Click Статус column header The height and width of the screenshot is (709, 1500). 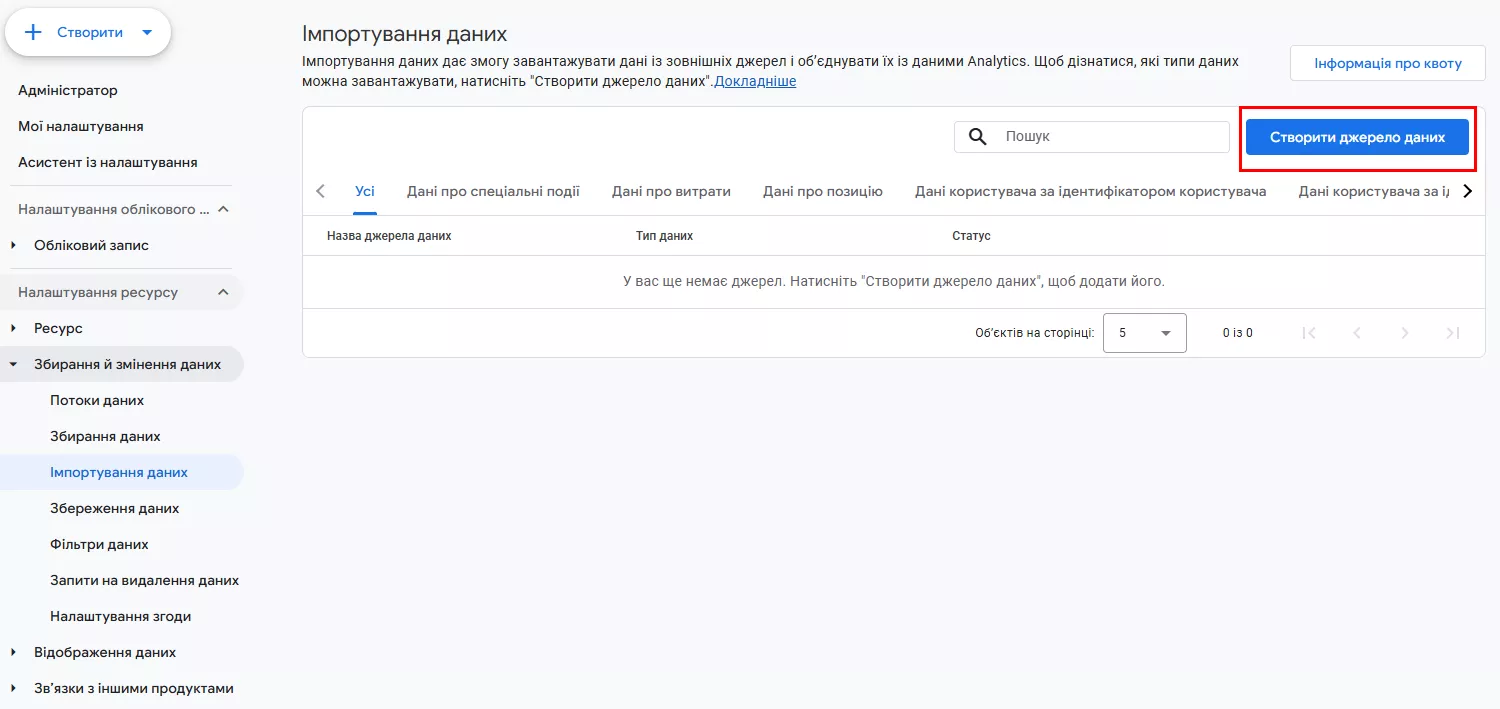pyautogui.click(x=971, y=236)
